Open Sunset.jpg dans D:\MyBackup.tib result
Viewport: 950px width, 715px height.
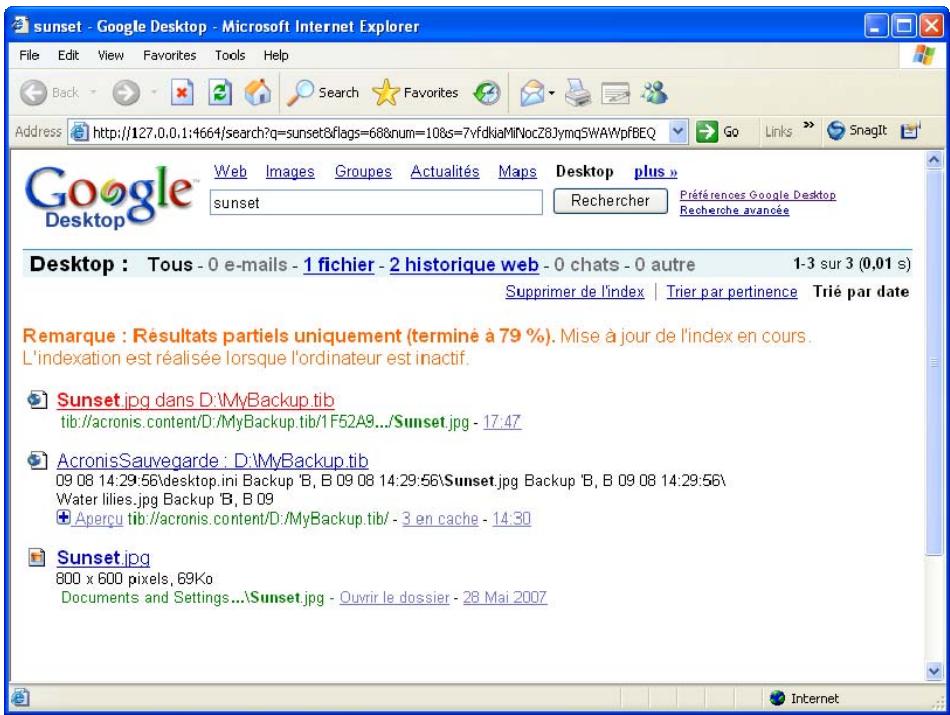click(x=196, y=400)
